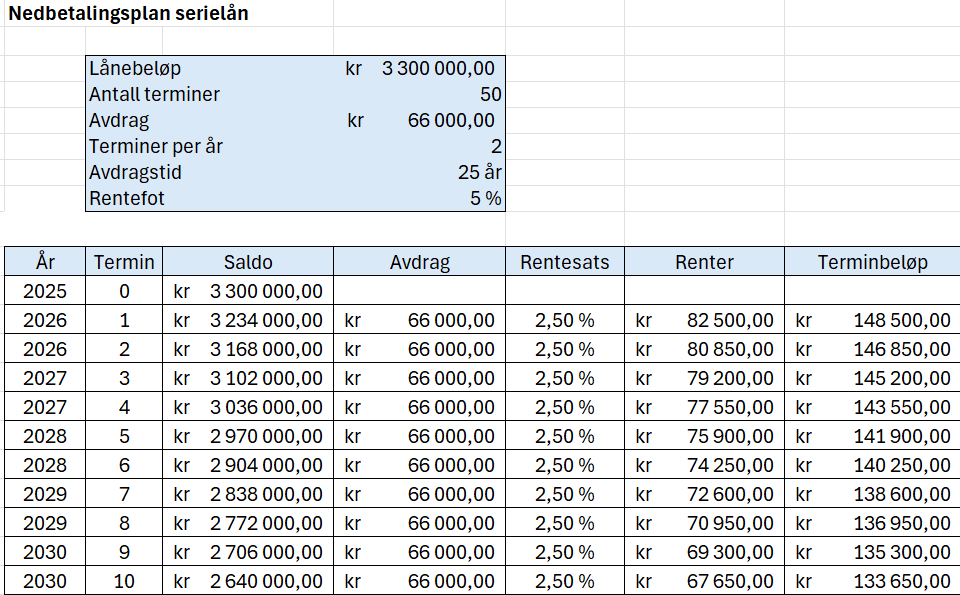Select the 'Rentesats' column header
This screenshot has height=595, width=960.
click(x=564, y=262)
